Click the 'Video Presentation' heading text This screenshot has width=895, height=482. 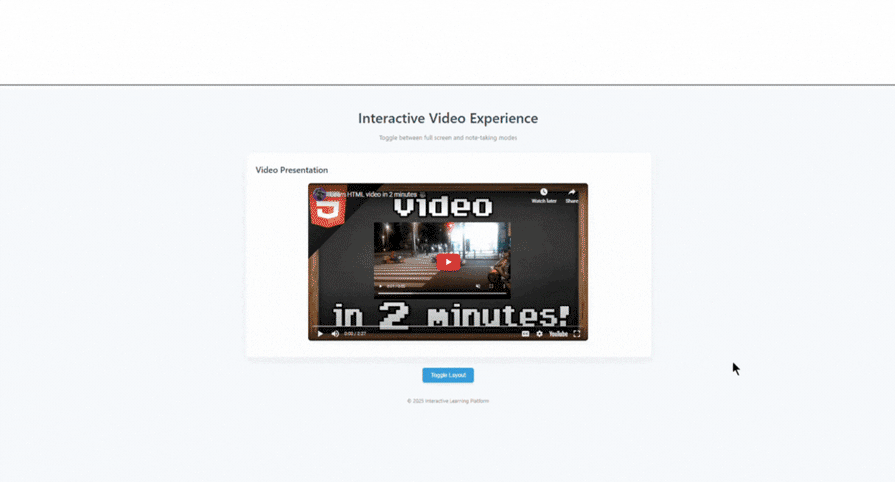coord(292,170)
